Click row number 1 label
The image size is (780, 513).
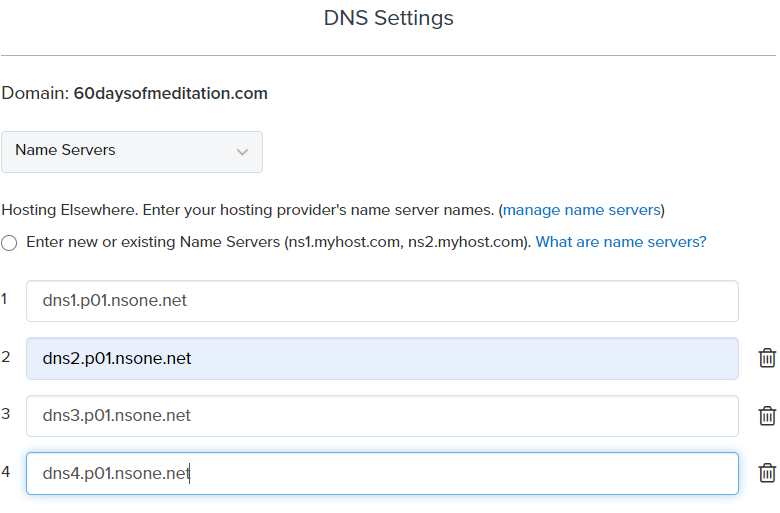[x=4, y=299]
